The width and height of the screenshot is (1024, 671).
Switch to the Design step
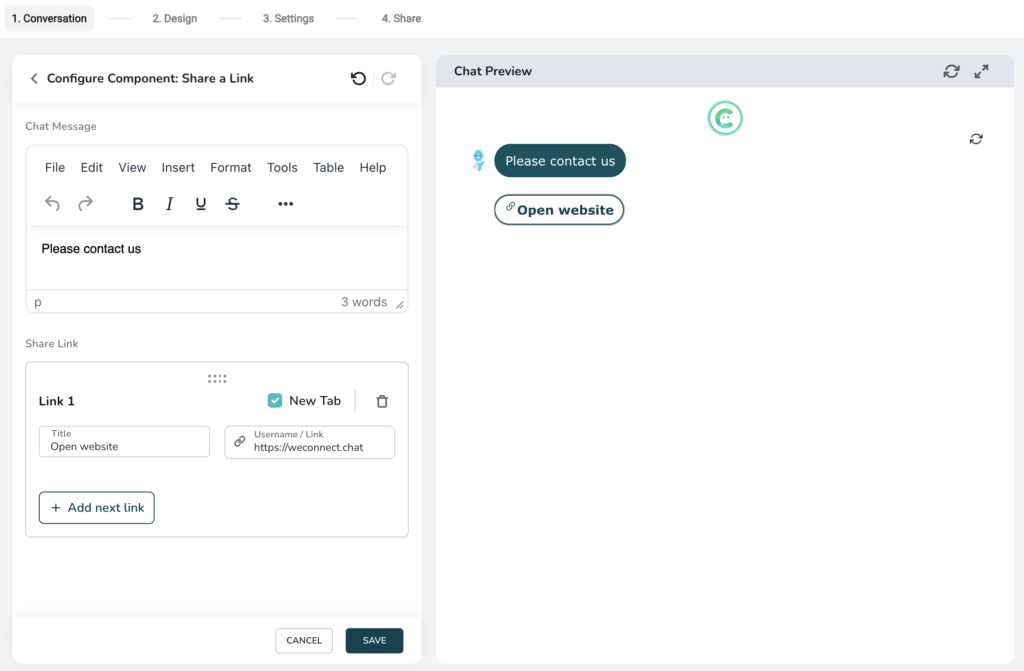175,17
